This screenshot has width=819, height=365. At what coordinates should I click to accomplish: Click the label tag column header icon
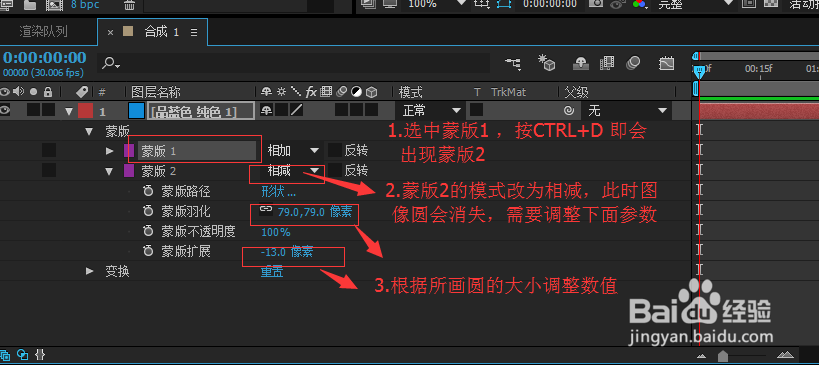[82, 92]
